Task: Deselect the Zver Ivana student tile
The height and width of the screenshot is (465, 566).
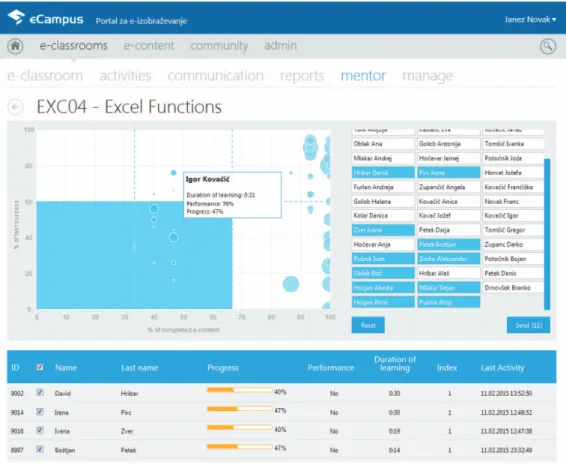Action: [383, 230]
